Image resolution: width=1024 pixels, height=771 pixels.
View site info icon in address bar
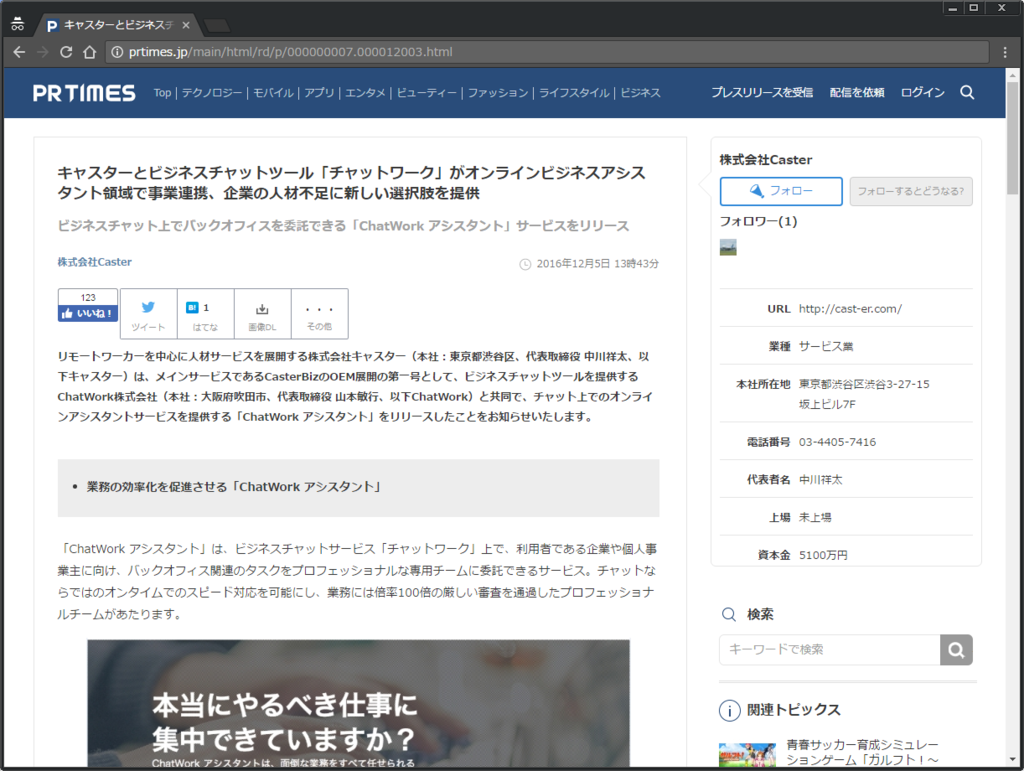click(117, 52)
